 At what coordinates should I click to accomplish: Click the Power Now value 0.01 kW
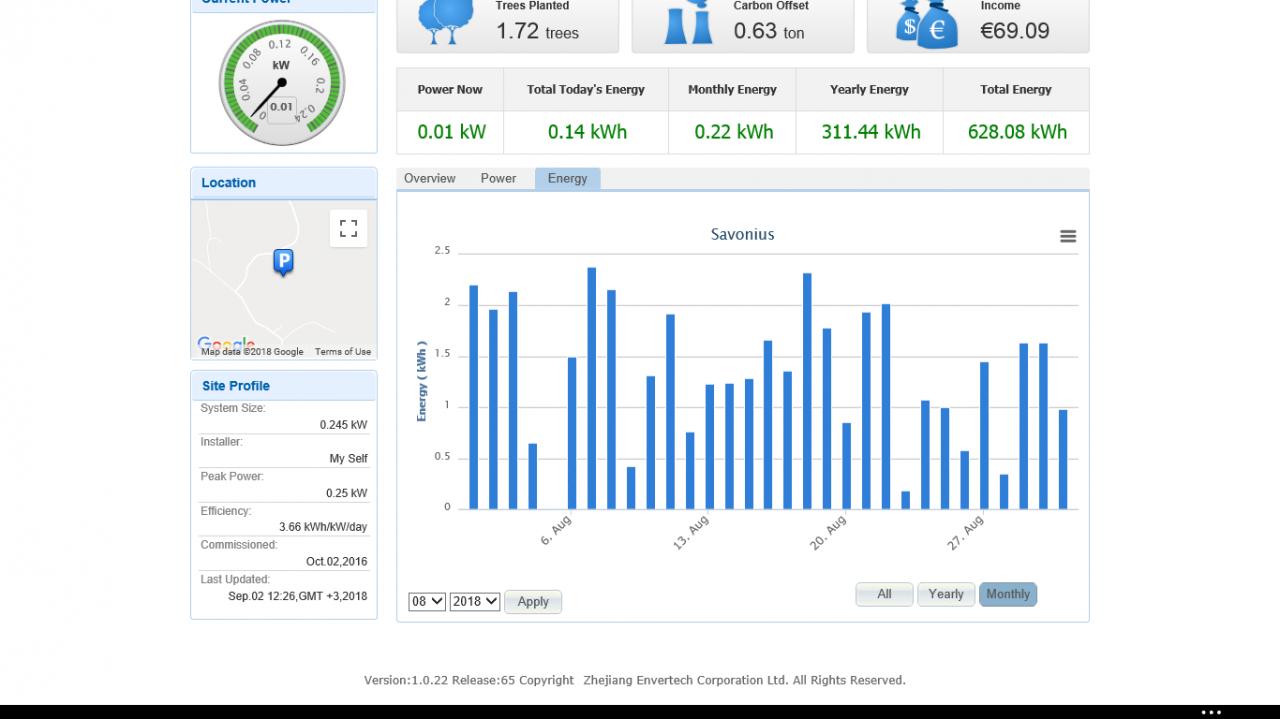point(452,132)
